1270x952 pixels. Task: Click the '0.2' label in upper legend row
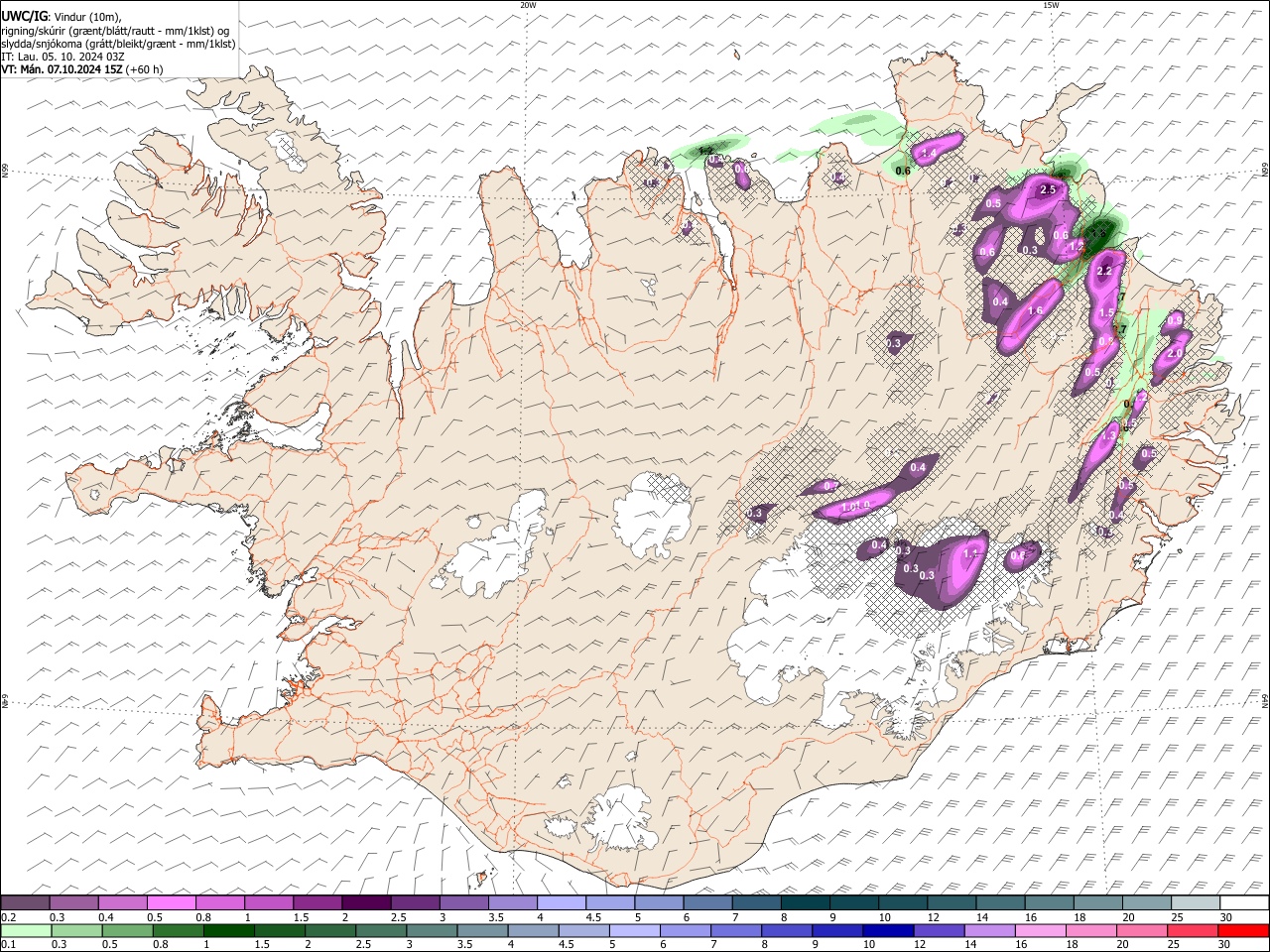tap(7, 917)
